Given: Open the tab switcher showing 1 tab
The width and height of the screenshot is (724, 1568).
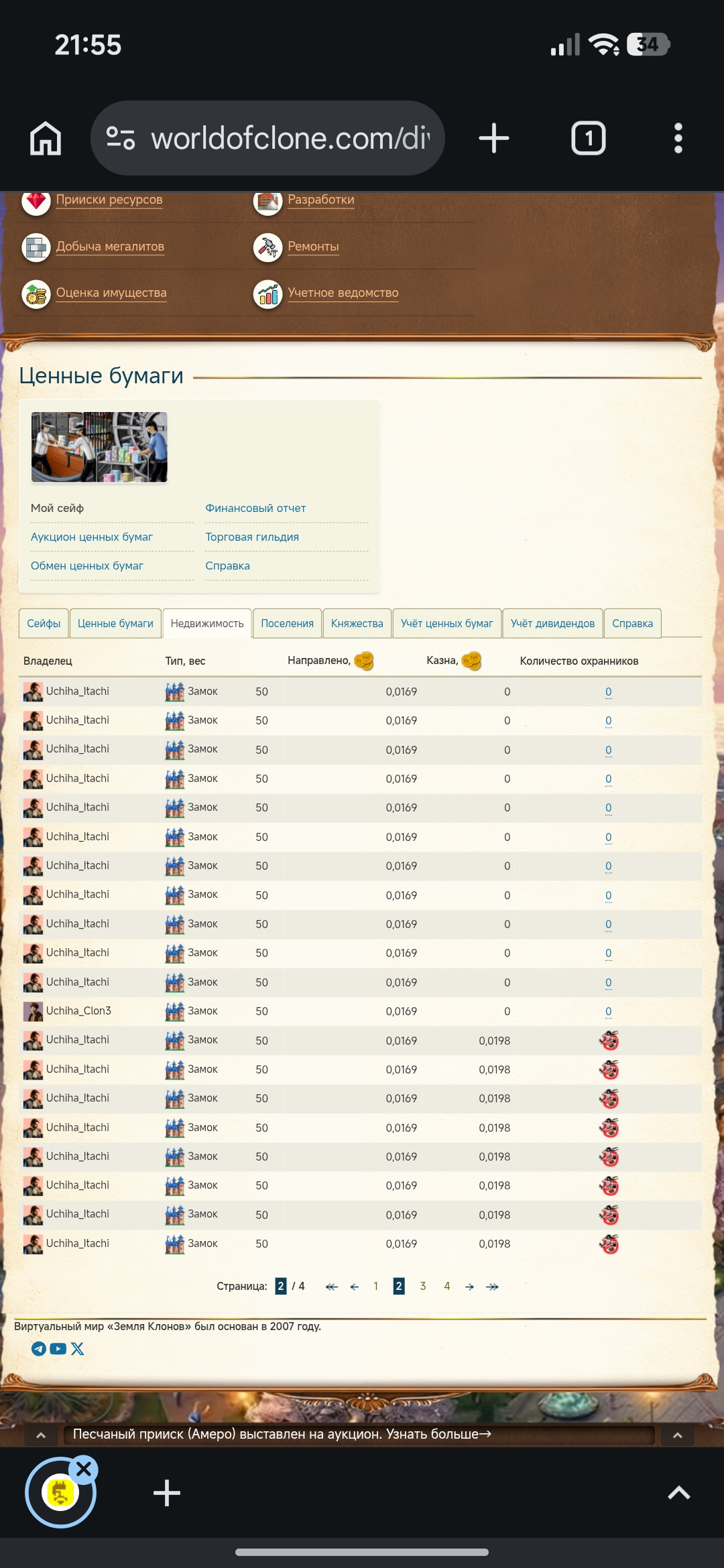Looking at the screenshot, I should tap(588, 139).
